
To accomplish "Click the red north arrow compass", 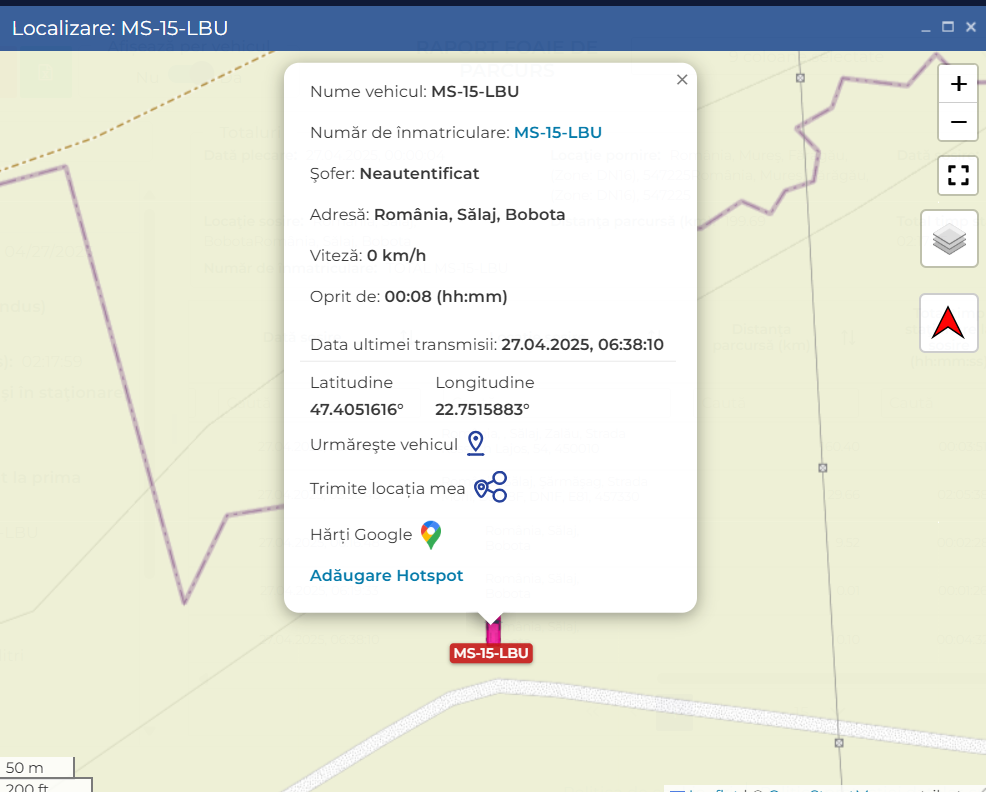I will click(x=949, y=323).
